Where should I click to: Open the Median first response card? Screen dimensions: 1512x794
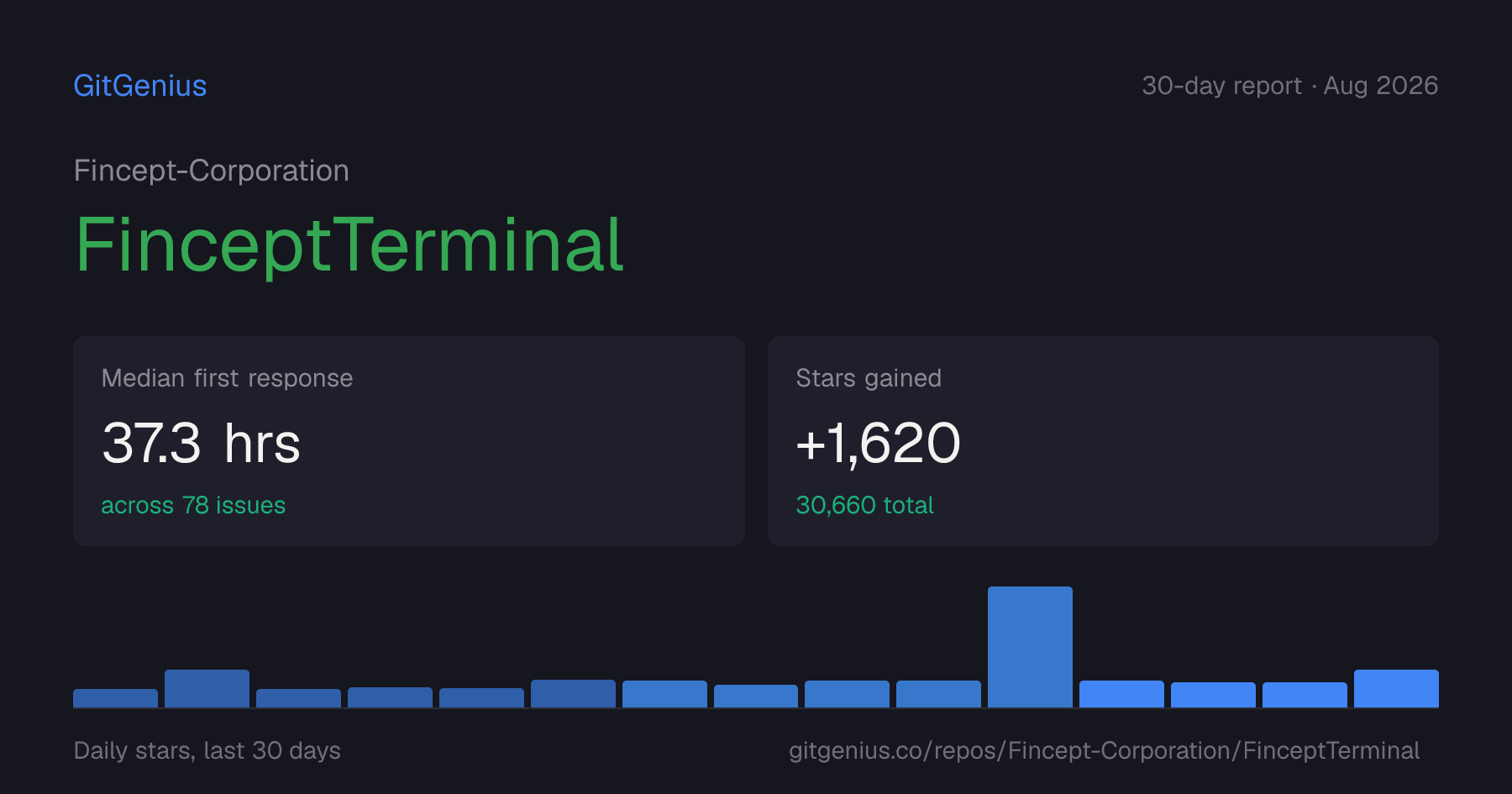409,441
